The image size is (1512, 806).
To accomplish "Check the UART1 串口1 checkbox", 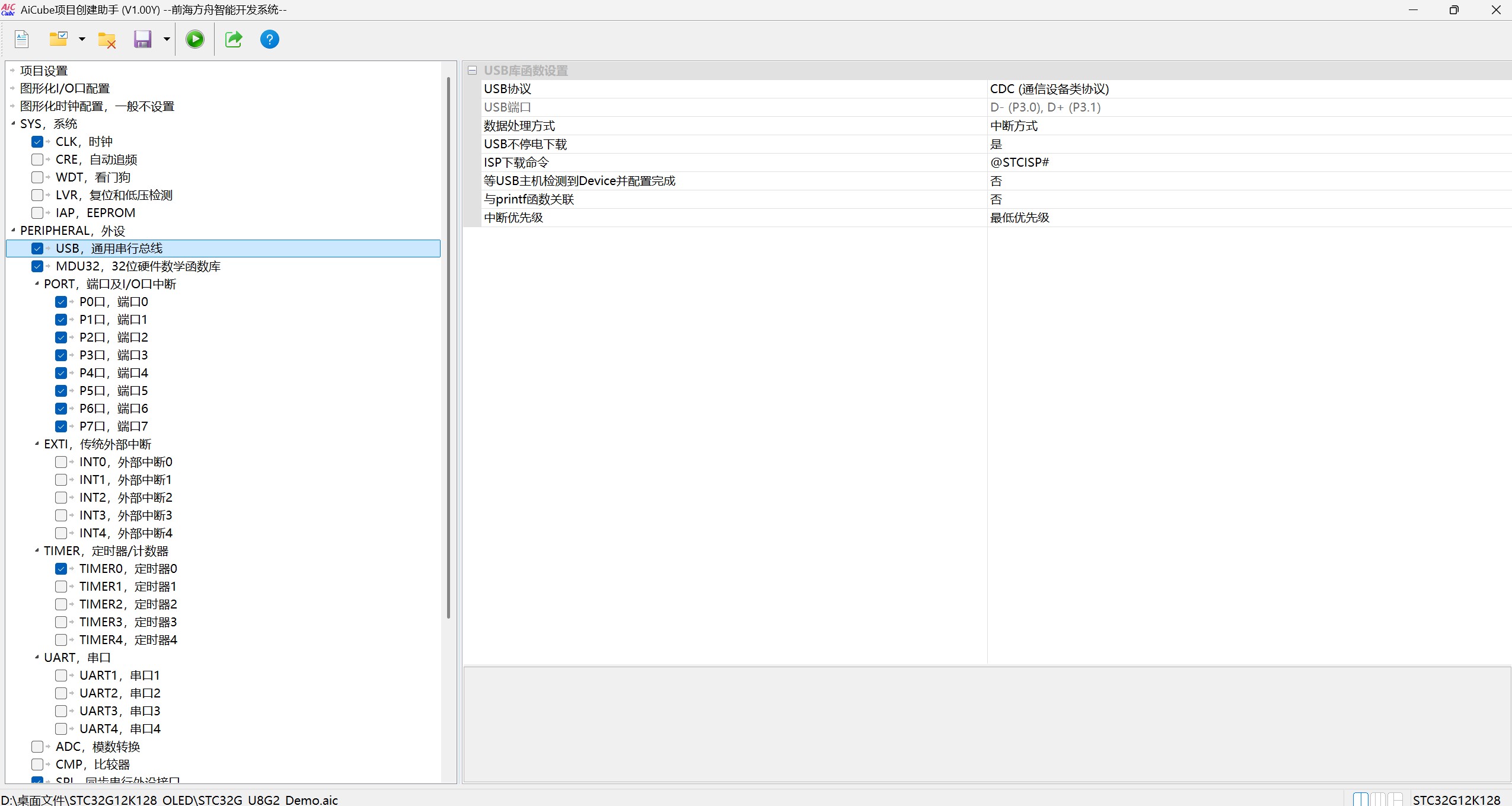I will point(61,676).
